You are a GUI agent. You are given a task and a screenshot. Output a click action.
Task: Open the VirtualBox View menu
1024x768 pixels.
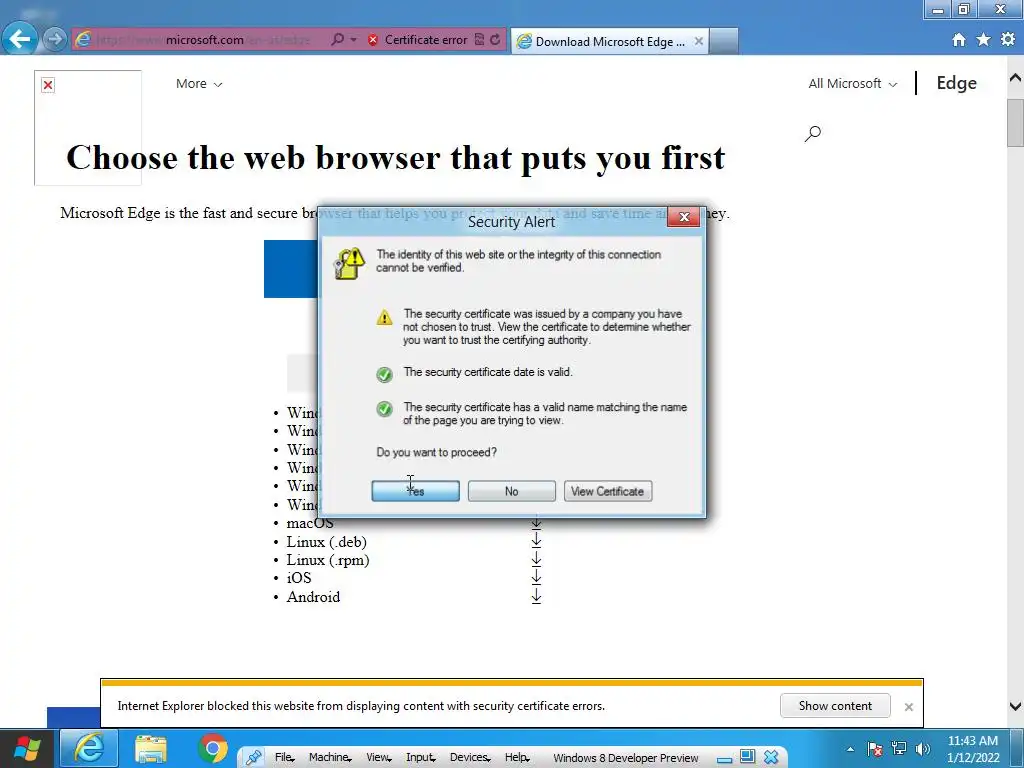pos(378,757)
